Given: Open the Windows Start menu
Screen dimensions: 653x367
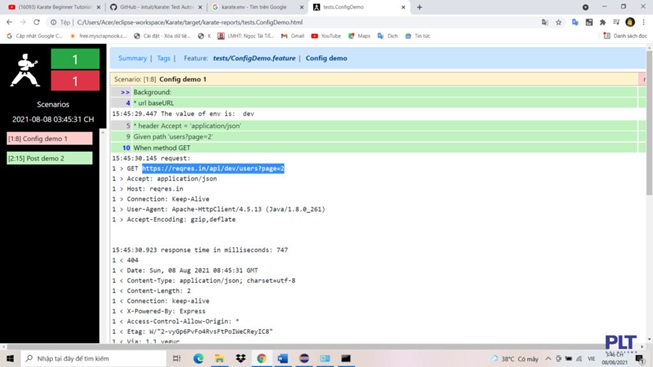Looking at the screenshot, I should point(10,358).
